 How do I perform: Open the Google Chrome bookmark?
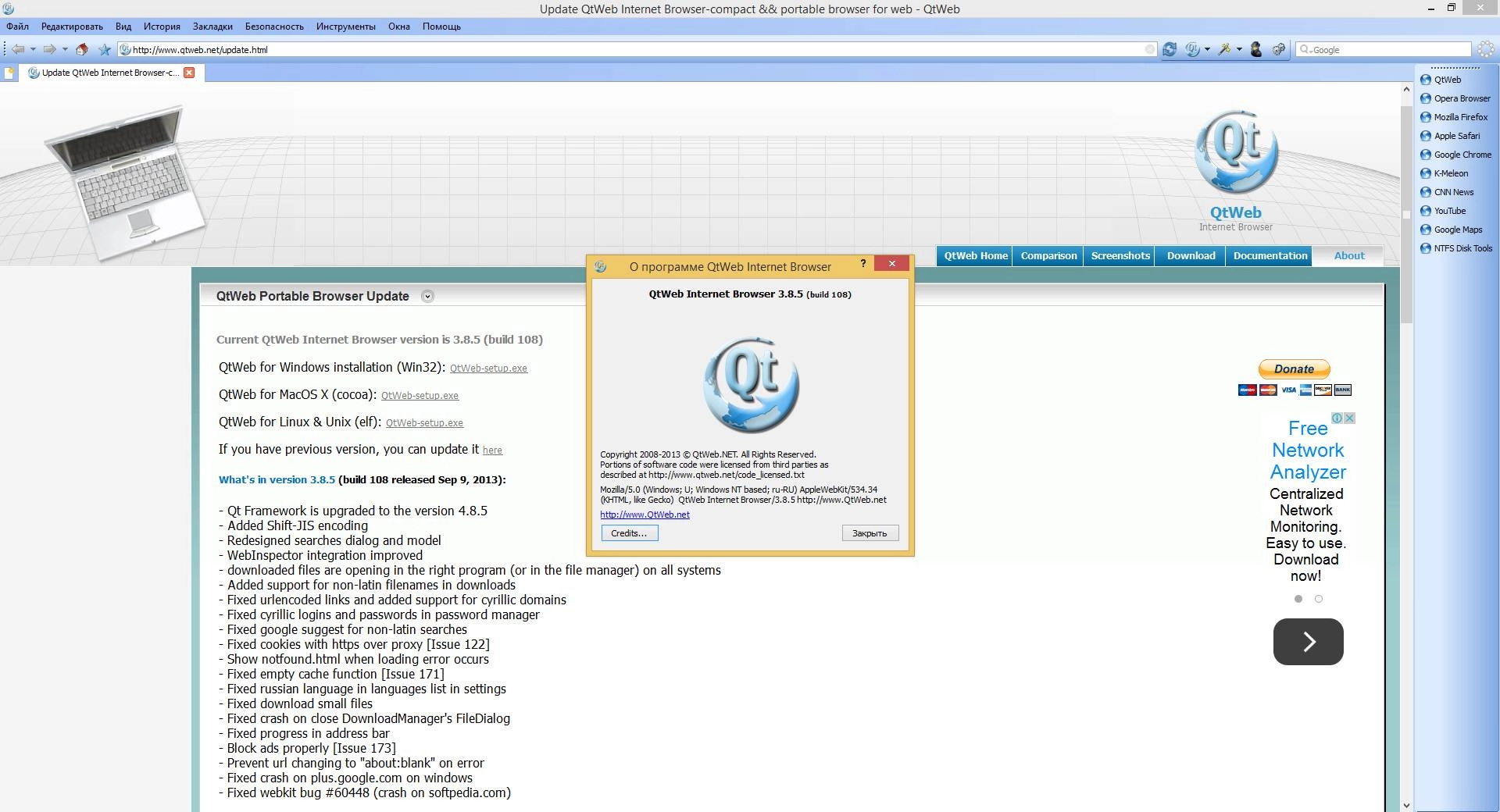pos(1455,155)
